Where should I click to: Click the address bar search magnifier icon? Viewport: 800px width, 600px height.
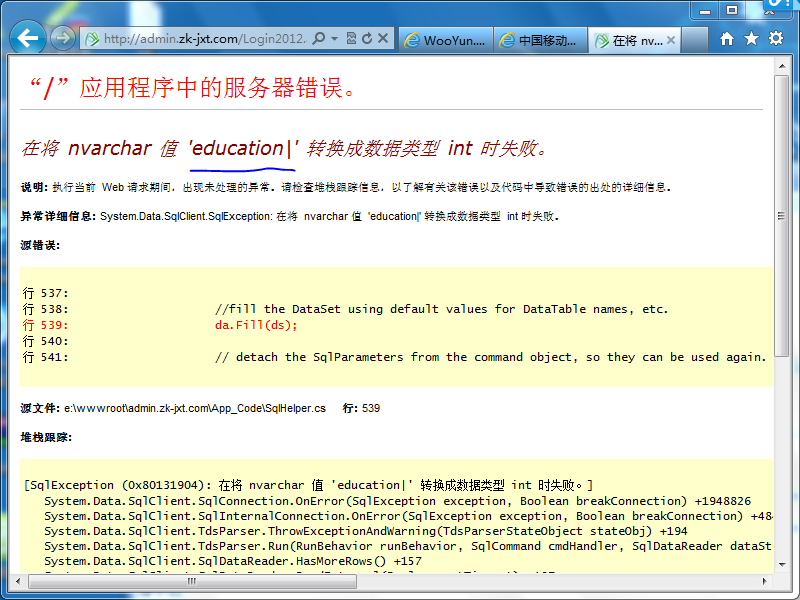click(x=319, y=38)
